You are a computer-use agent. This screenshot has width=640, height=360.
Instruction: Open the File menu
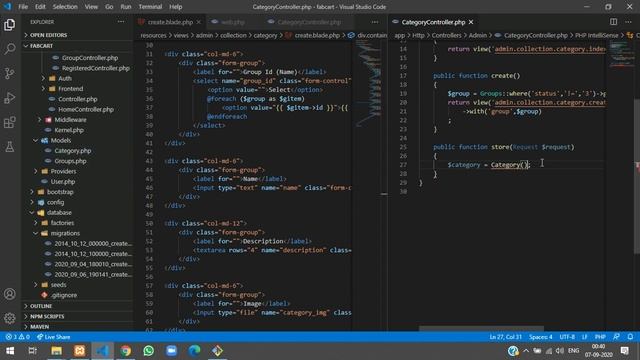23,7
